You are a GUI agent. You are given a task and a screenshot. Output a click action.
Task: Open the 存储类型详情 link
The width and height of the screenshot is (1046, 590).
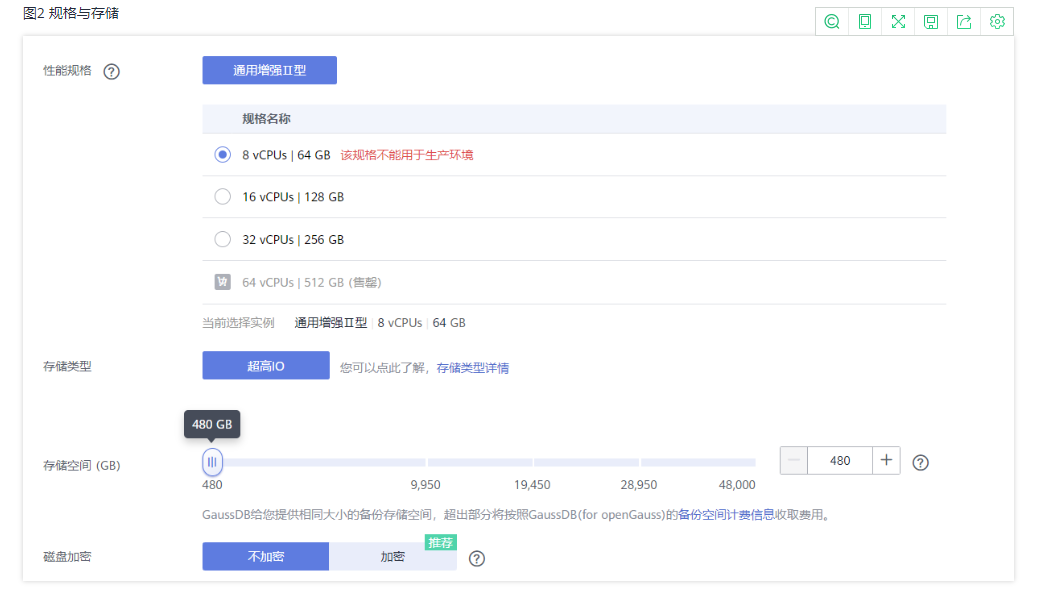pos(472,368)
